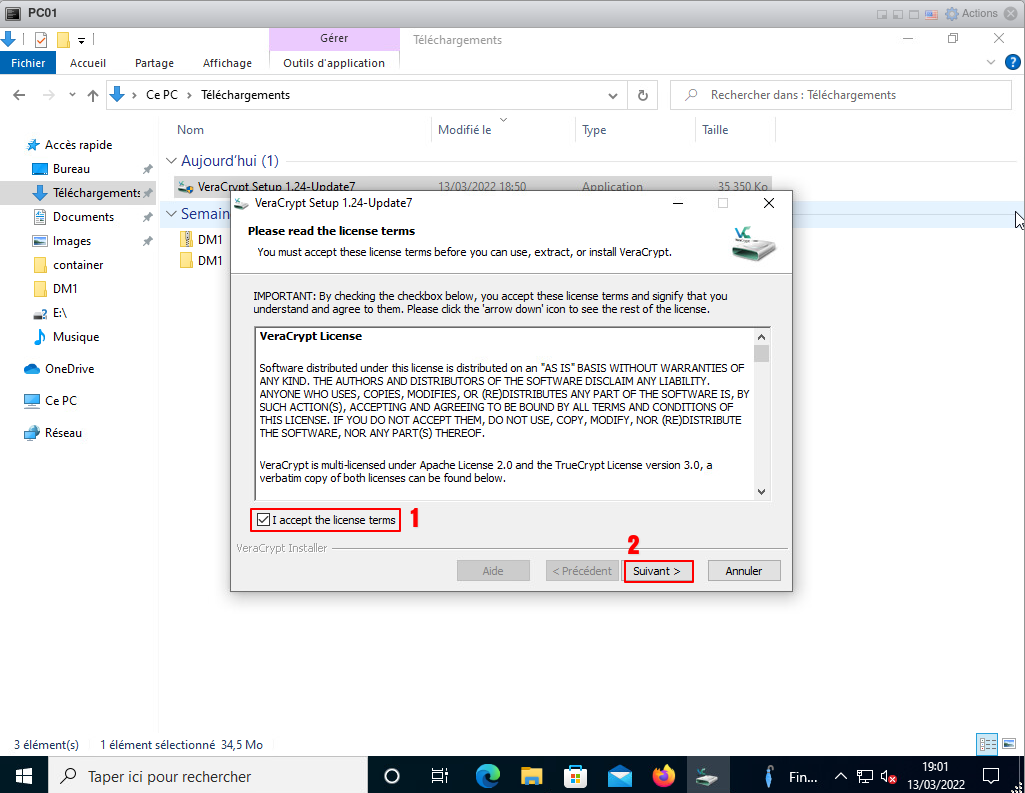
Task: Open Microsoft Store from the taskbar
Action: [575, 776]
